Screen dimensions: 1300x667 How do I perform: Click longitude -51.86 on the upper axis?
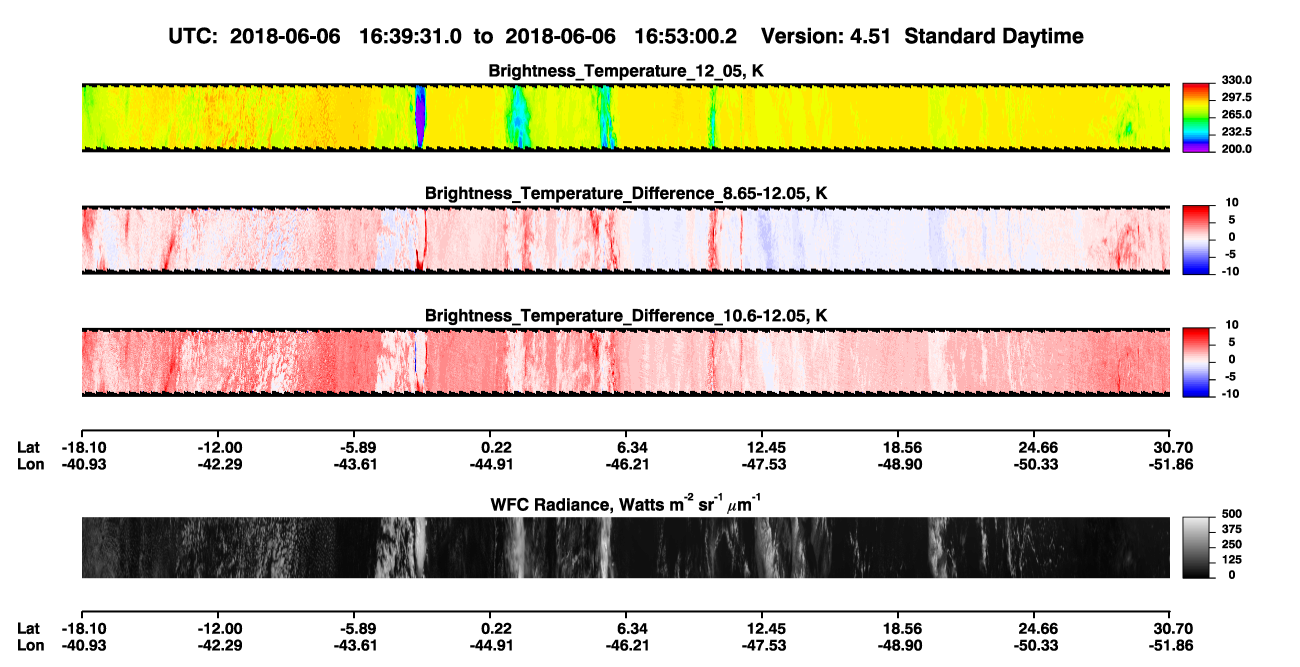coord(1170,464)
